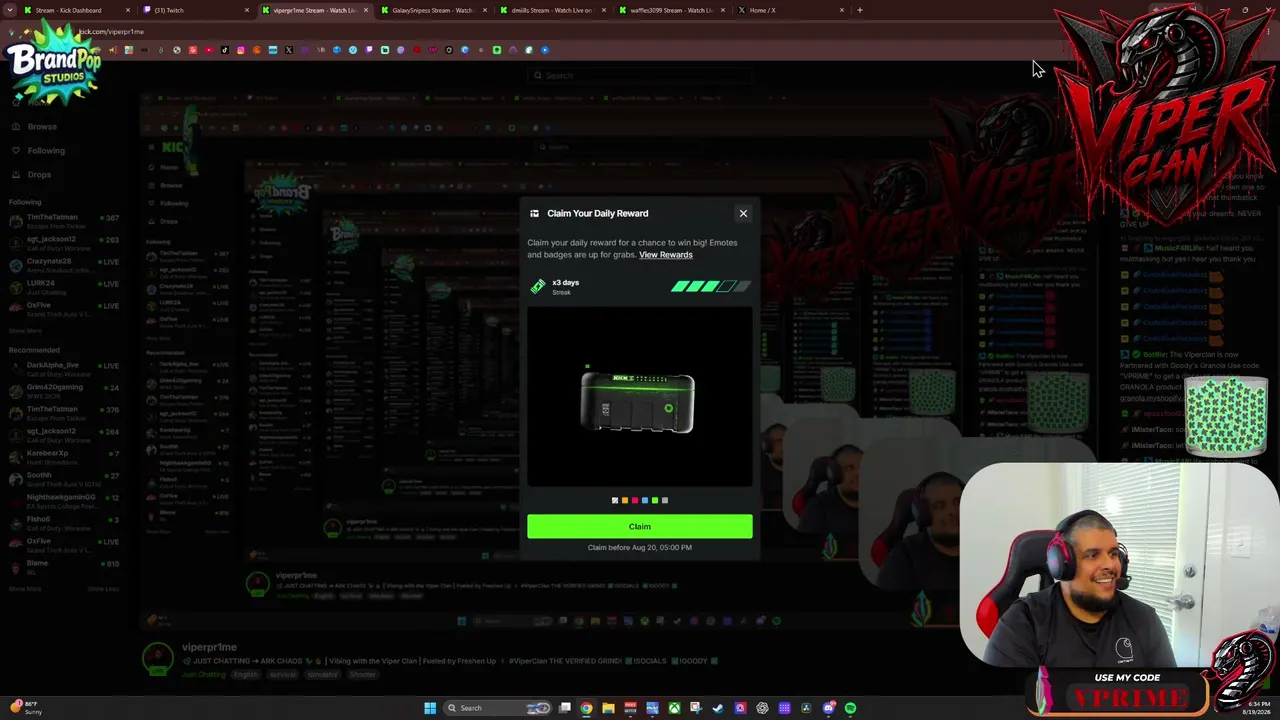Image resolution: width=1280 pixels, height=720 pixels.
Task: Click the streak progress bar
Action: [710, 287]
